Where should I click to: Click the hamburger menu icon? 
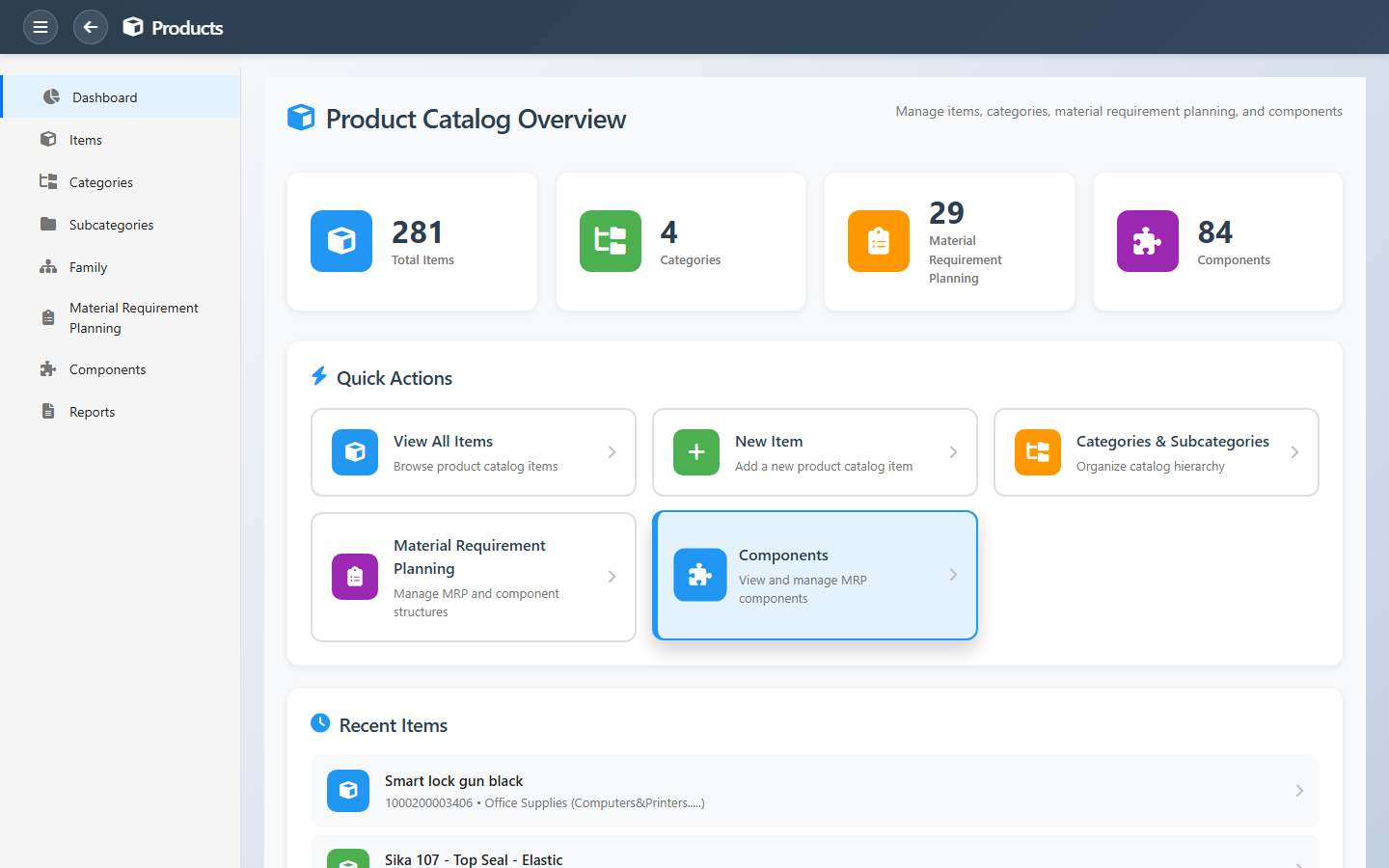[x=41, y=27]
